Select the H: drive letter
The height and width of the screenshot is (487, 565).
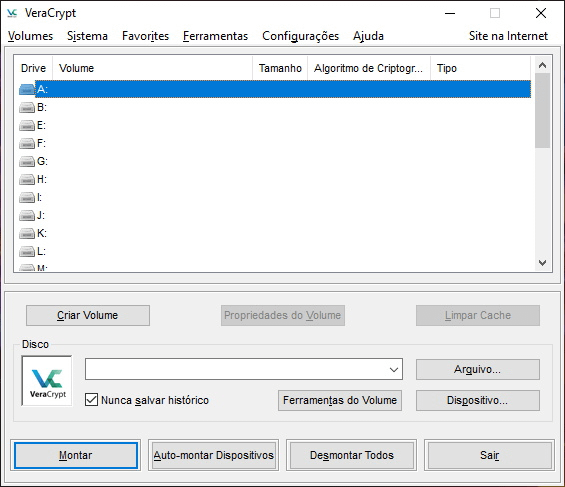42,179
